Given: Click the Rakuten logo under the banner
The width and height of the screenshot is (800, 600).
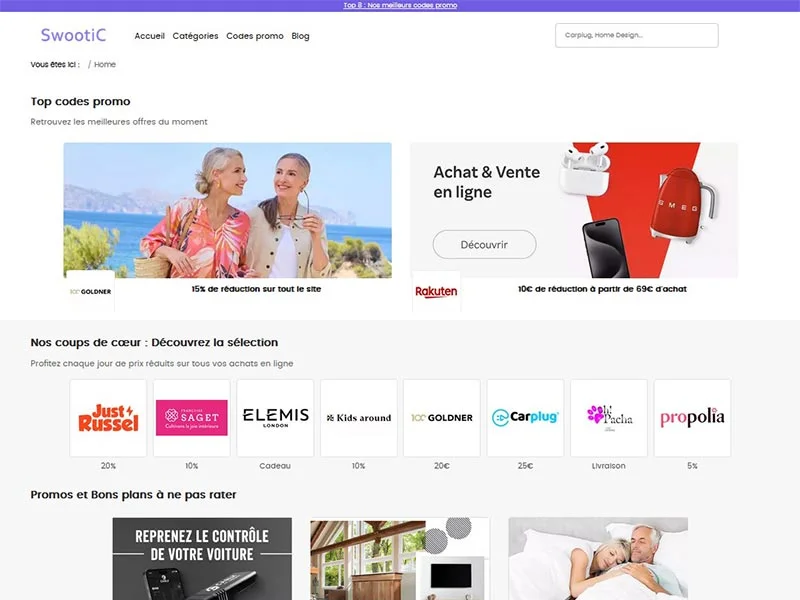Looking at the screenshot, I should [436, 291].
